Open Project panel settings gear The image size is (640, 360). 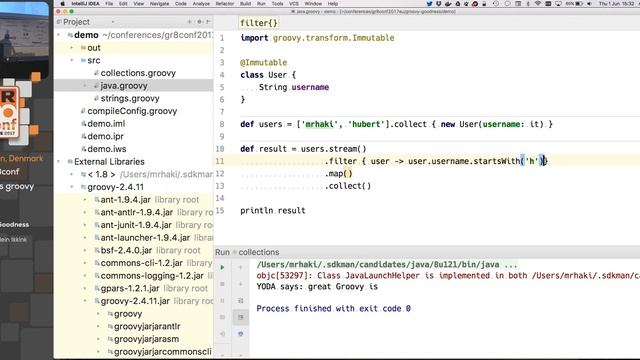[x=199, y=22]
